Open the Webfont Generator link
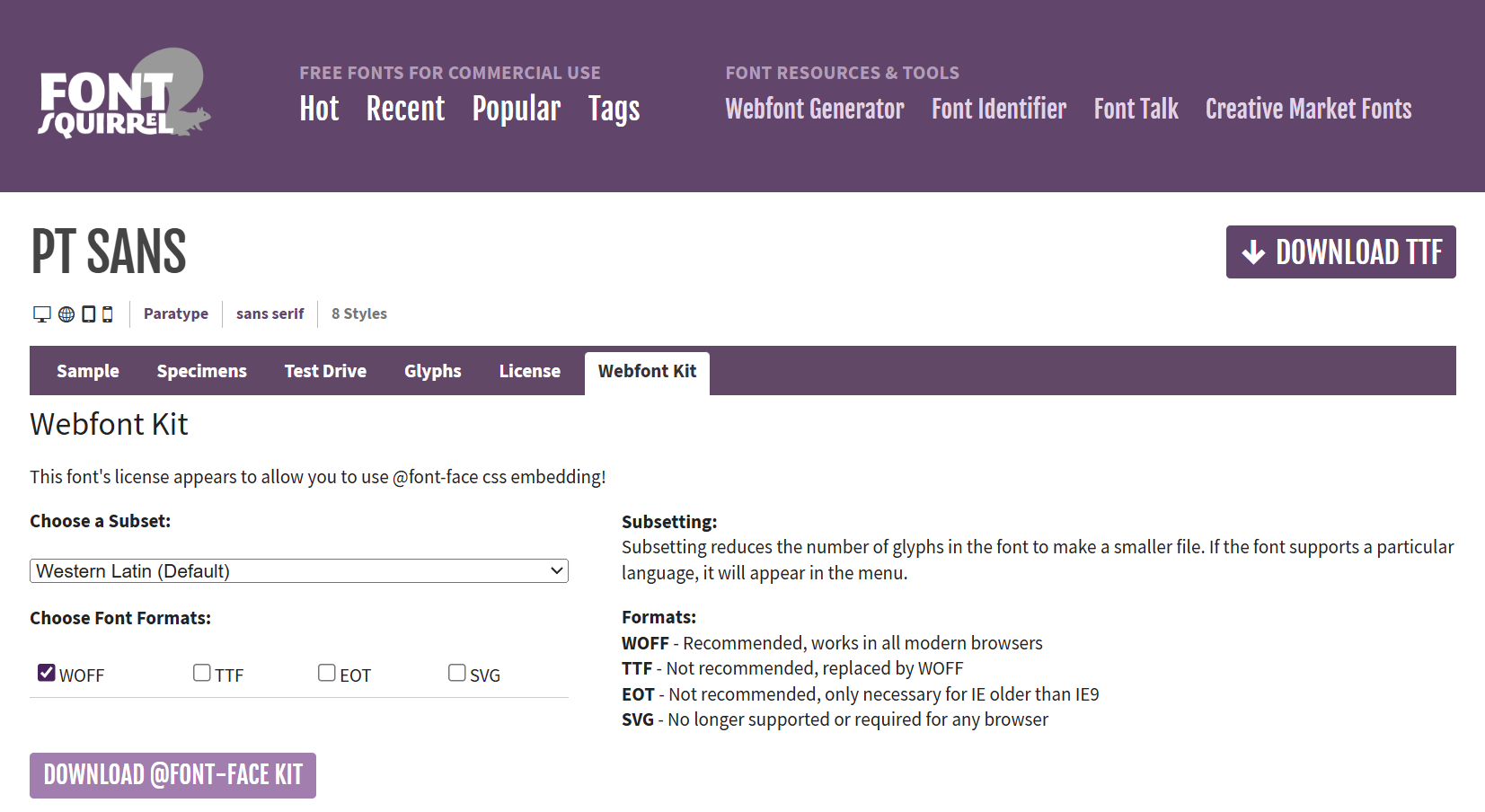The image size is (1485, 812). pyautogui.click(x=814, y=109)
